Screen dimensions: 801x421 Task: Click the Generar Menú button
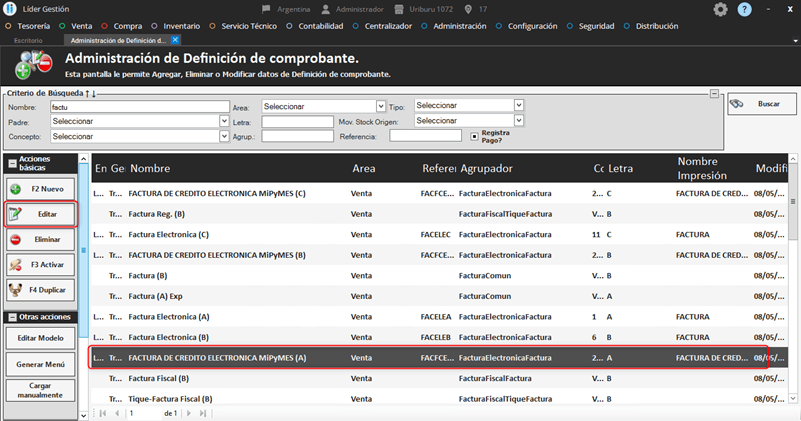[x=40, y=364]
